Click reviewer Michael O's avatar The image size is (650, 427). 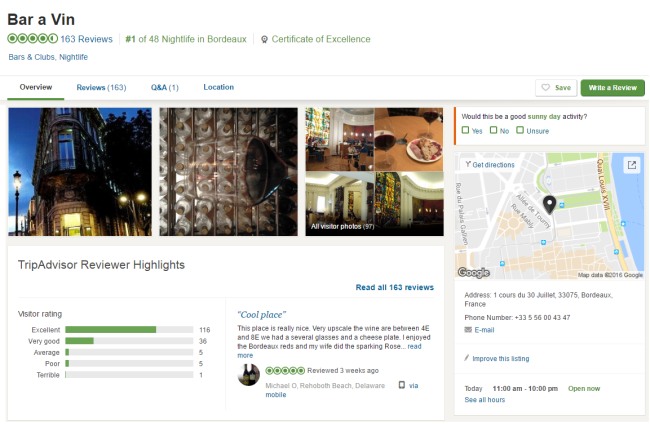[250, 375]
